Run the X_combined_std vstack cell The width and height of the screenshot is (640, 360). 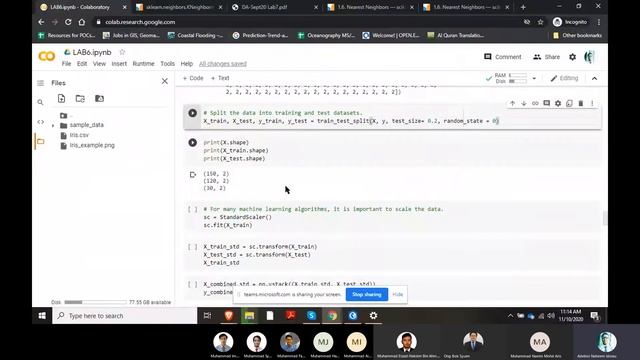point(193,284)
